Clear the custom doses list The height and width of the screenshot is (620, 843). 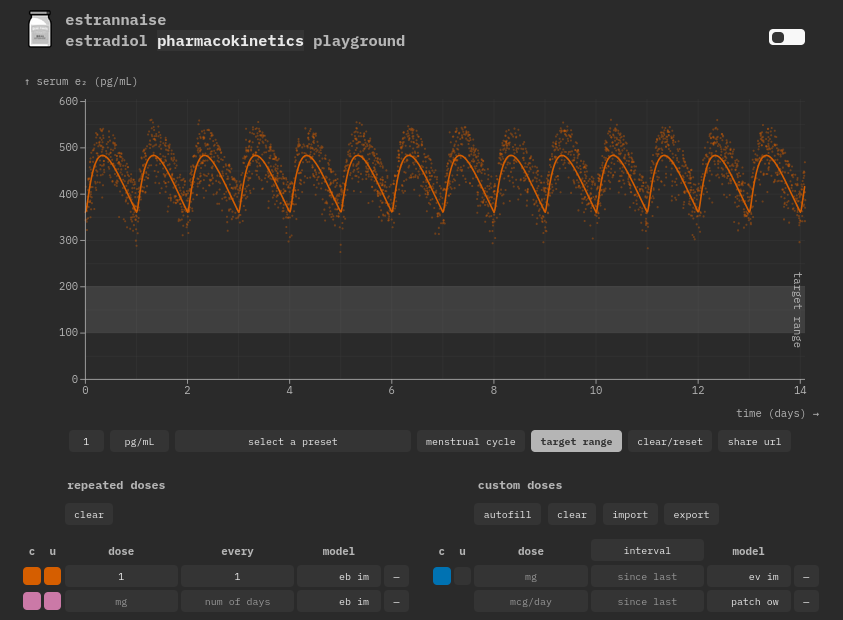tap(572, 515)
